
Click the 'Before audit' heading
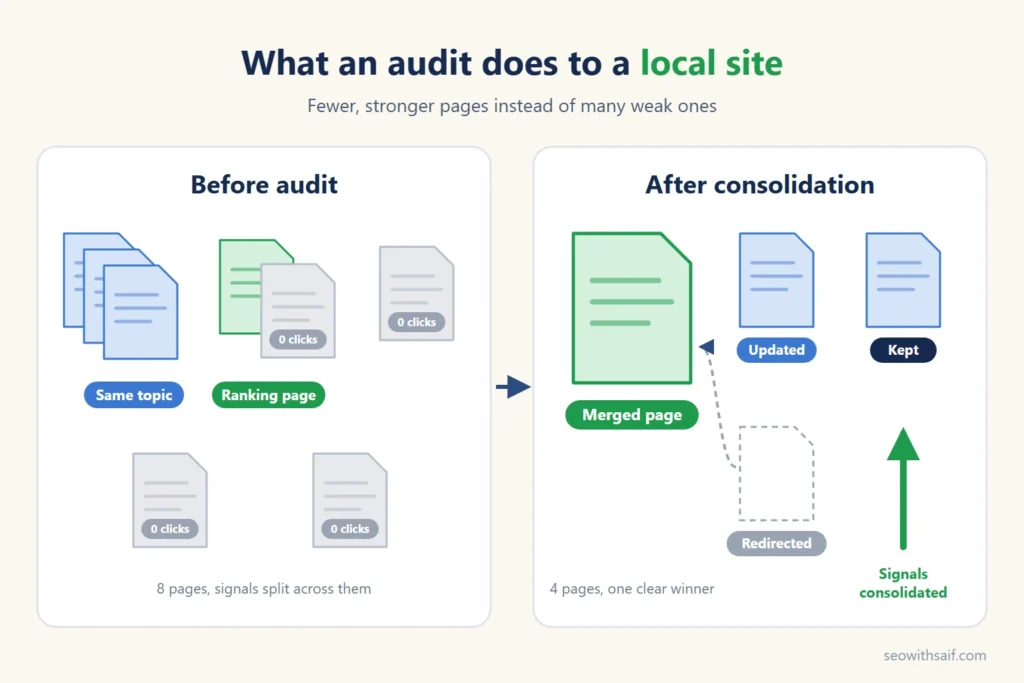click(x=264, y=185)
